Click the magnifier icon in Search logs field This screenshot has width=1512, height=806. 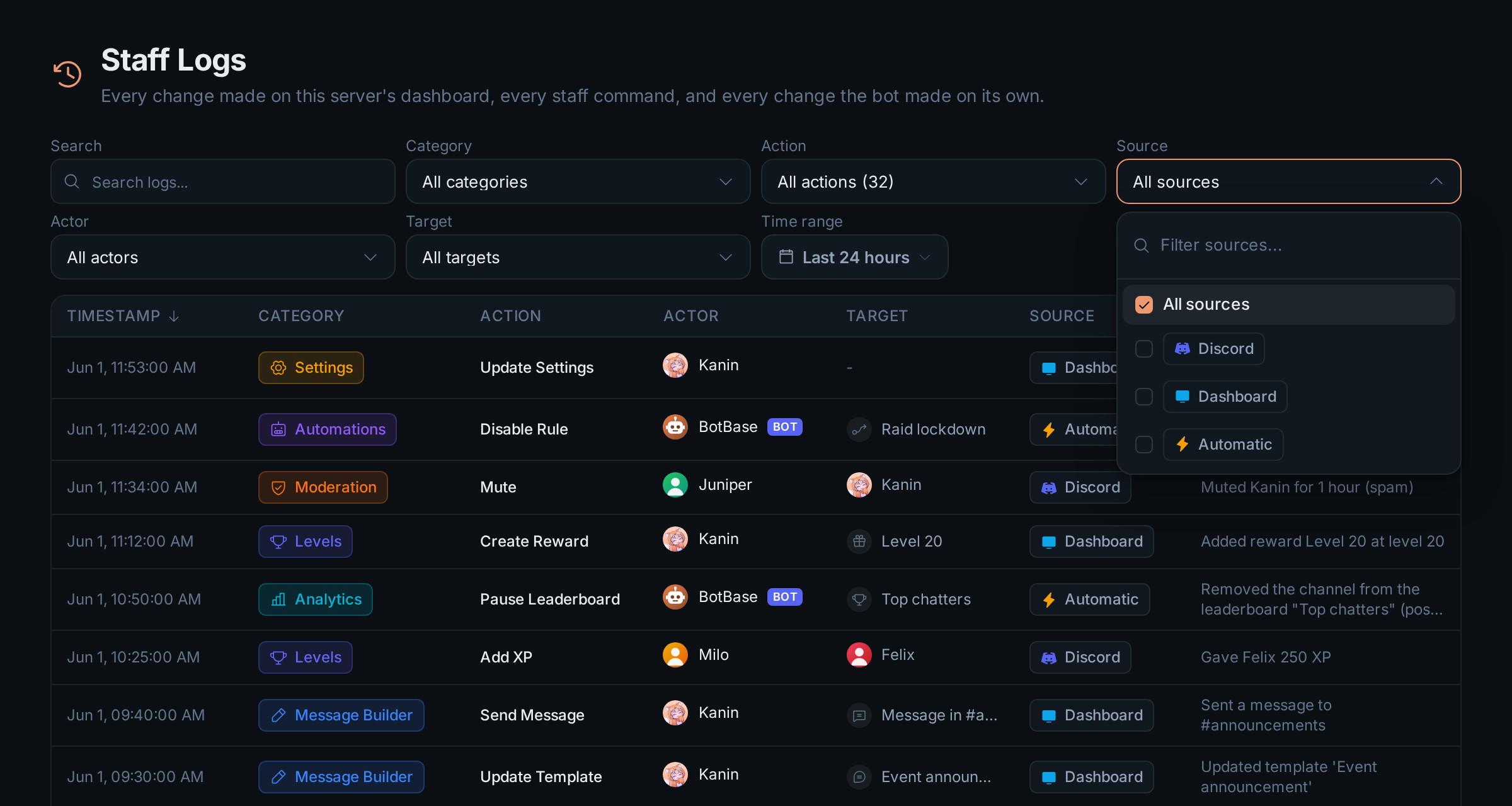72,181
